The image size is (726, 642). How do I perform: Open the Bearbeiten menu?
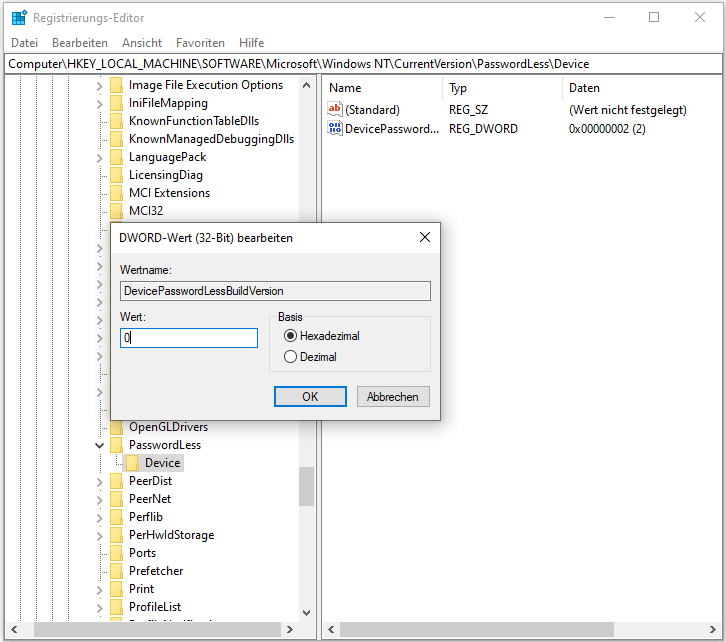[79, 43]
